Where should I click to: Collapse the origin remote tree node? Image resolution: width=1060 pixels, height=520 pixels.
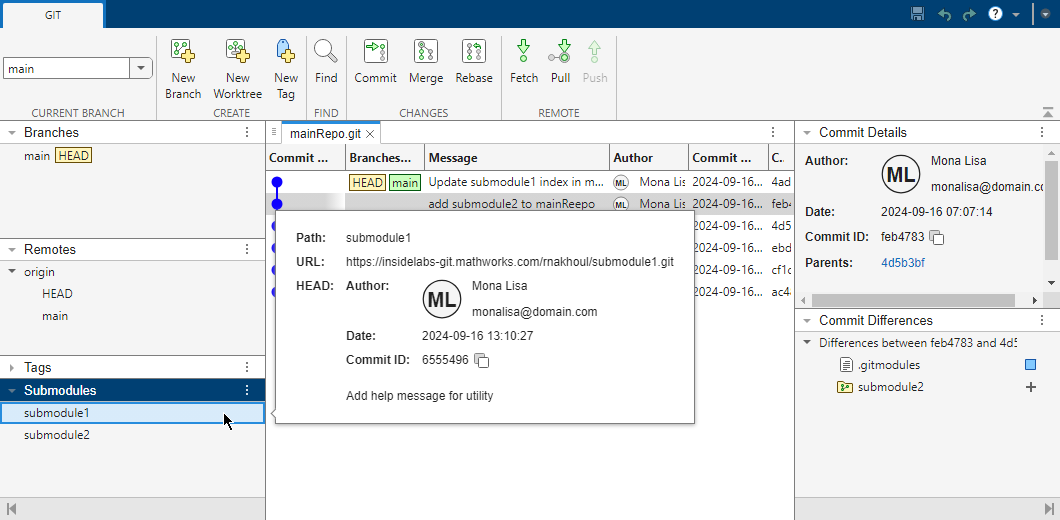click(11, 272)
